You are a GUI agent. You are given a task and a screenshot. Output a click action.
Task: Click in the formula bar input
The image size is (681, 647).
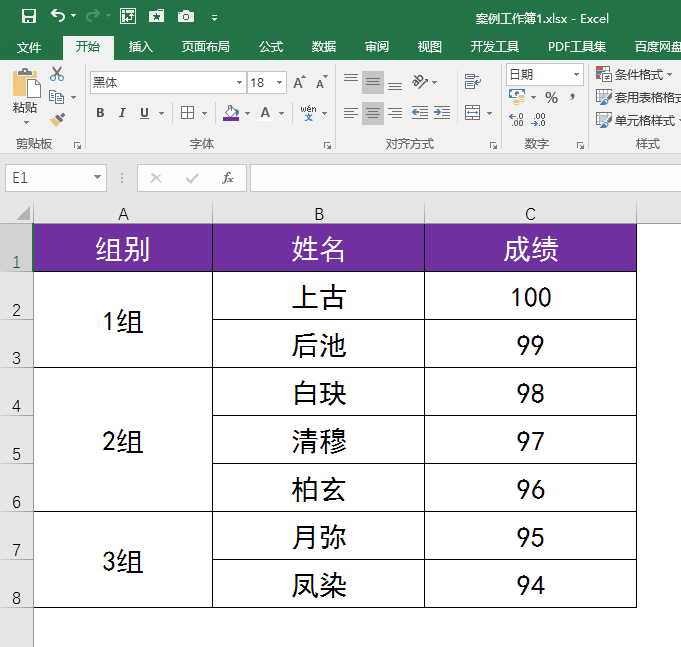pyautogui.click(x=465, y=178)
